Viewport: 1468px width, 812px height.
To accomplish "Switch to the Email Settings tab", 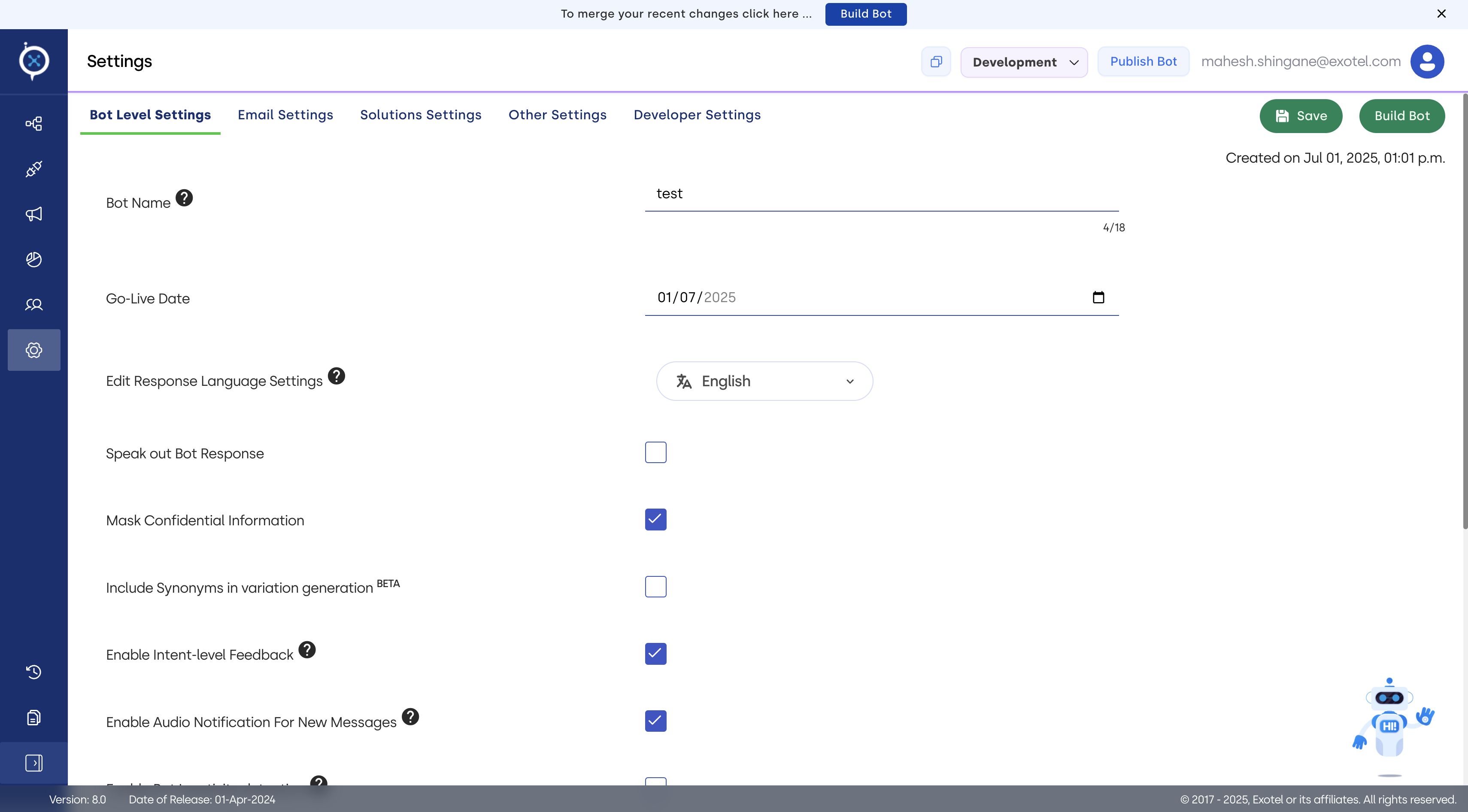I will pos(285,115).
